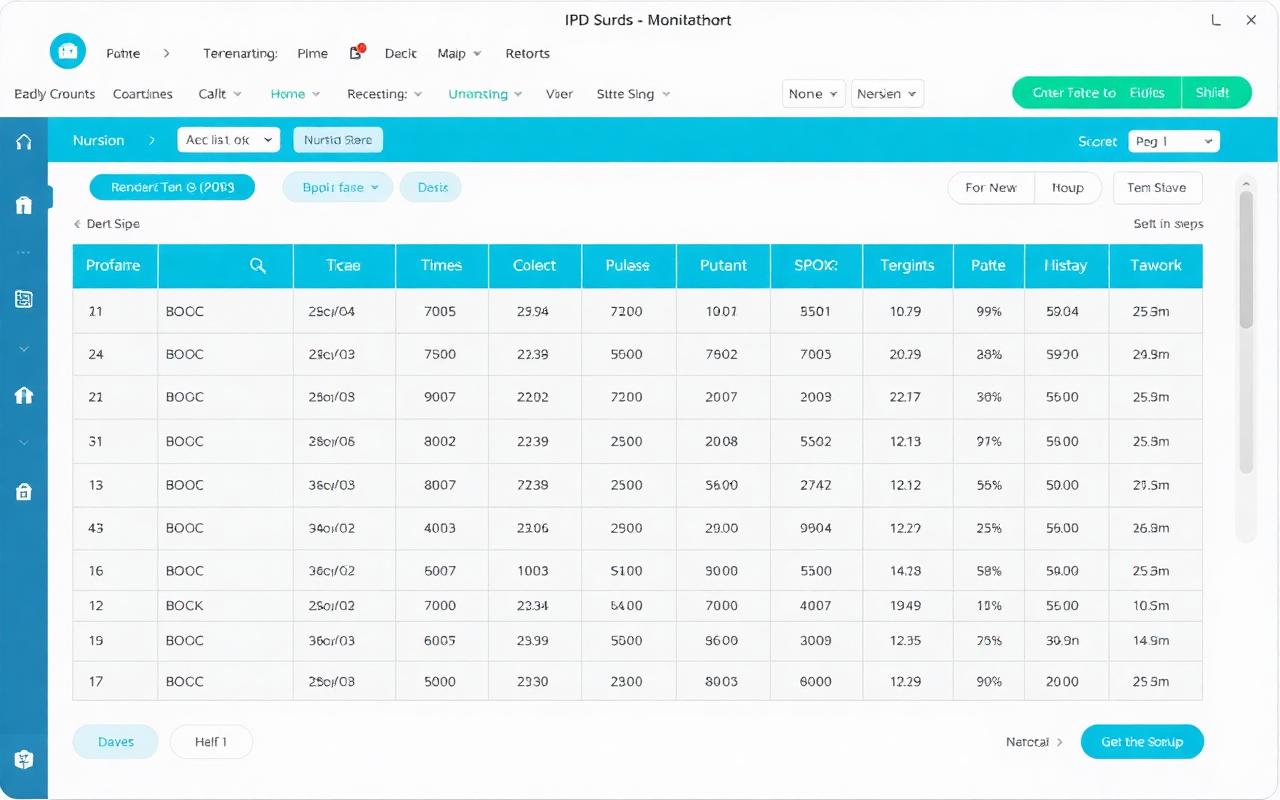
Task: Open the list-panel icon in the sidebar
Action: tap(24, 298)
